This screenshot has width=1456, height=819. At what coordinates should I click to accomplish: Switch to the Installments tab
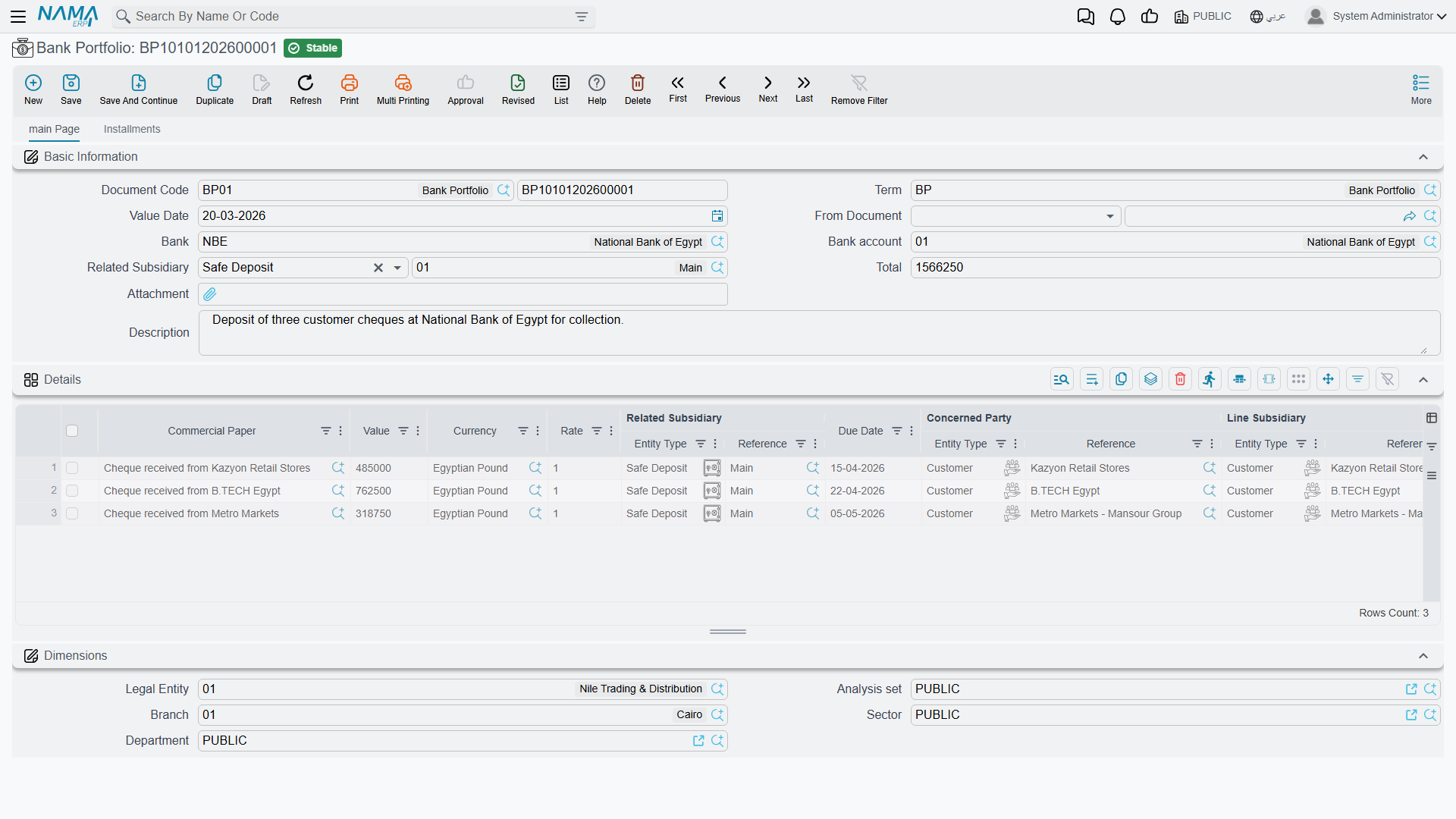pyautogui.click(x=132, y=129)
